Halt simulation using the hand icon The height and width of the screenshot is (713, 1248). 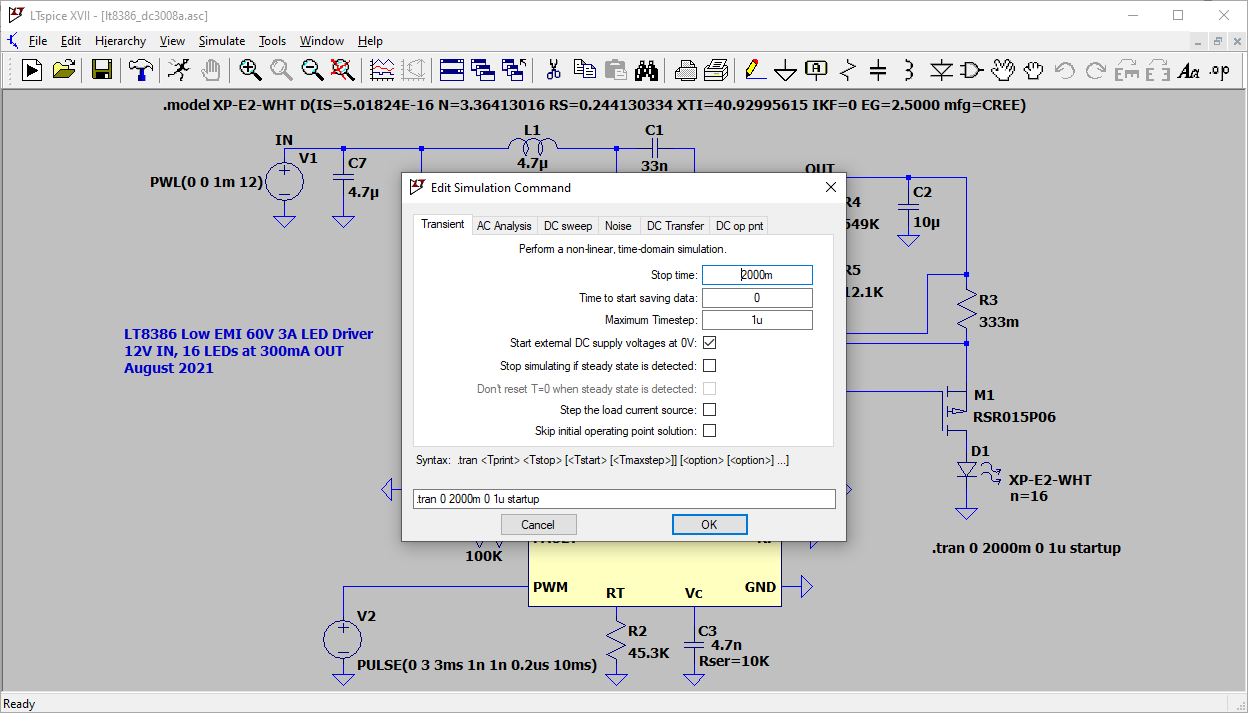tap(210, 69)
